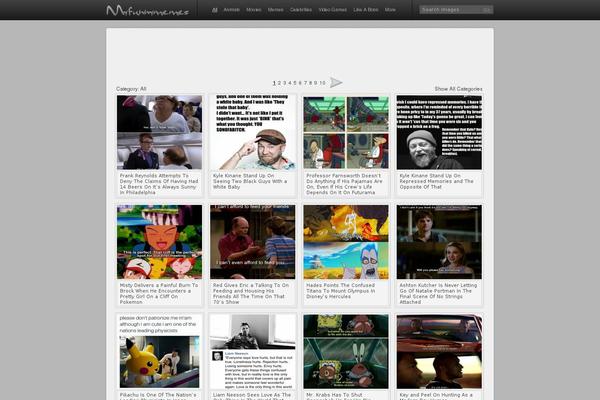The width and height of the screenshot is (600, 400).
Task: Open the Like A Boss category
Action: click(x=365, y=10)
